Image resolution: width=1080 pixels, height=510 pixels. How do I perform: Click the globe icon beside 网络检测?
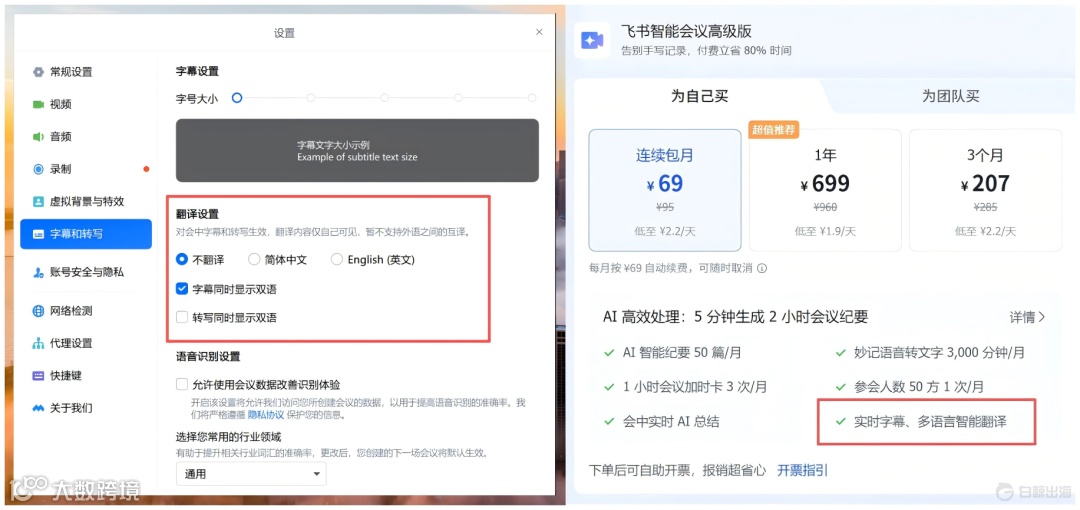click(x=39, y=311)
